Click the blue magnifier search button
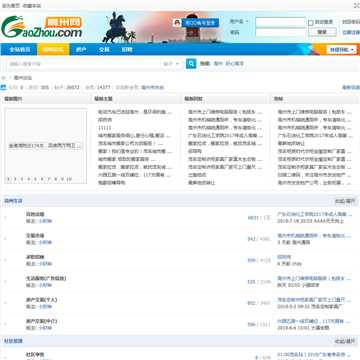The height and width of the screenshot is (360, 360). pyautogui.click(x=191, y=64)
